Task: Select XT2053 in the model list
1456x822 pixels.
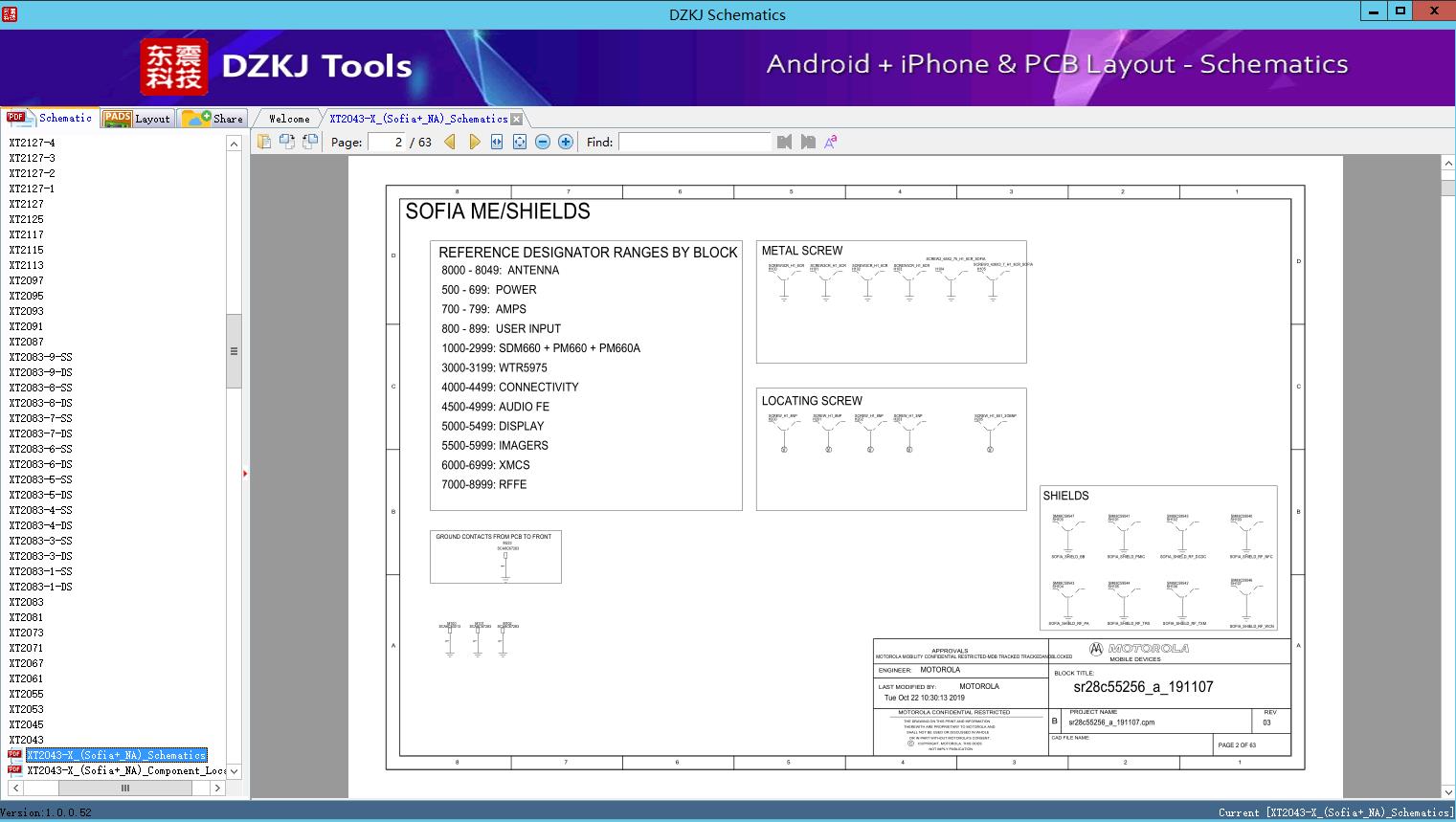Action: click(26, 709)
